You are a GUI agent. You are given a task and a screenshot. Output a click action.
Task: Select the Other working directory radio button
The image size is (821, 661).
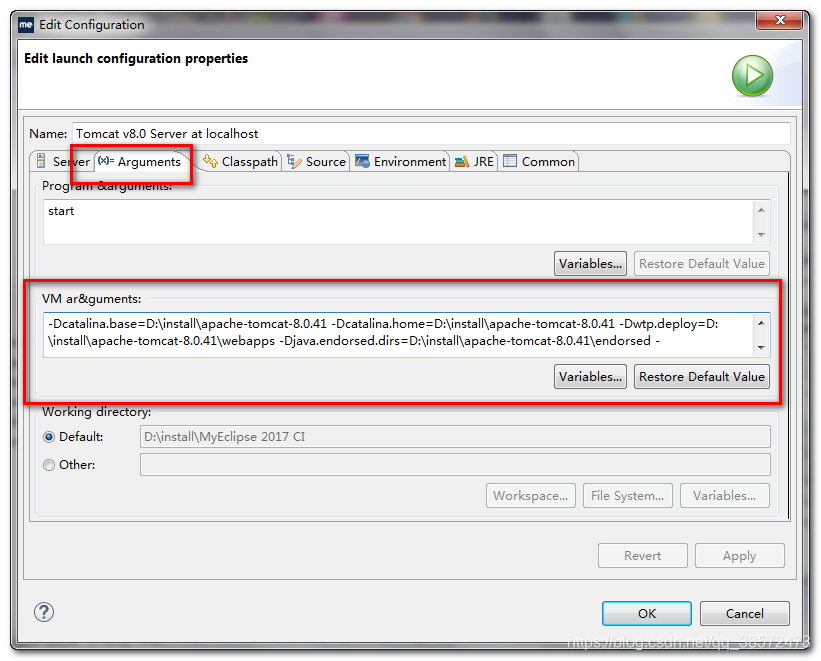tap(49, 465)
